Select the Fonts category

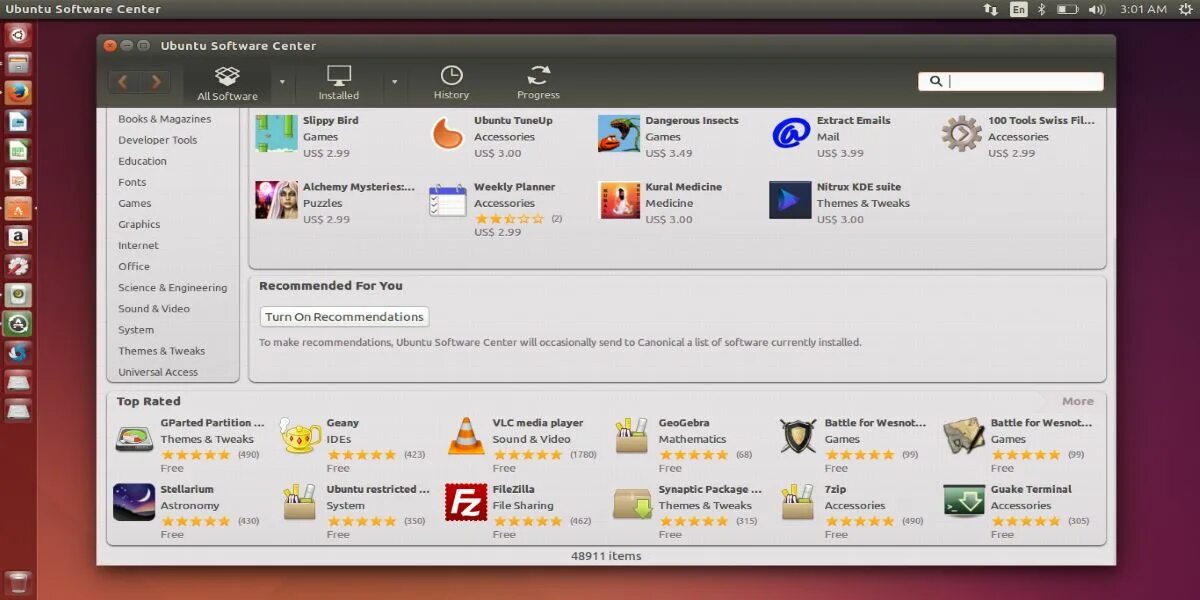click(x=132, y=182)
